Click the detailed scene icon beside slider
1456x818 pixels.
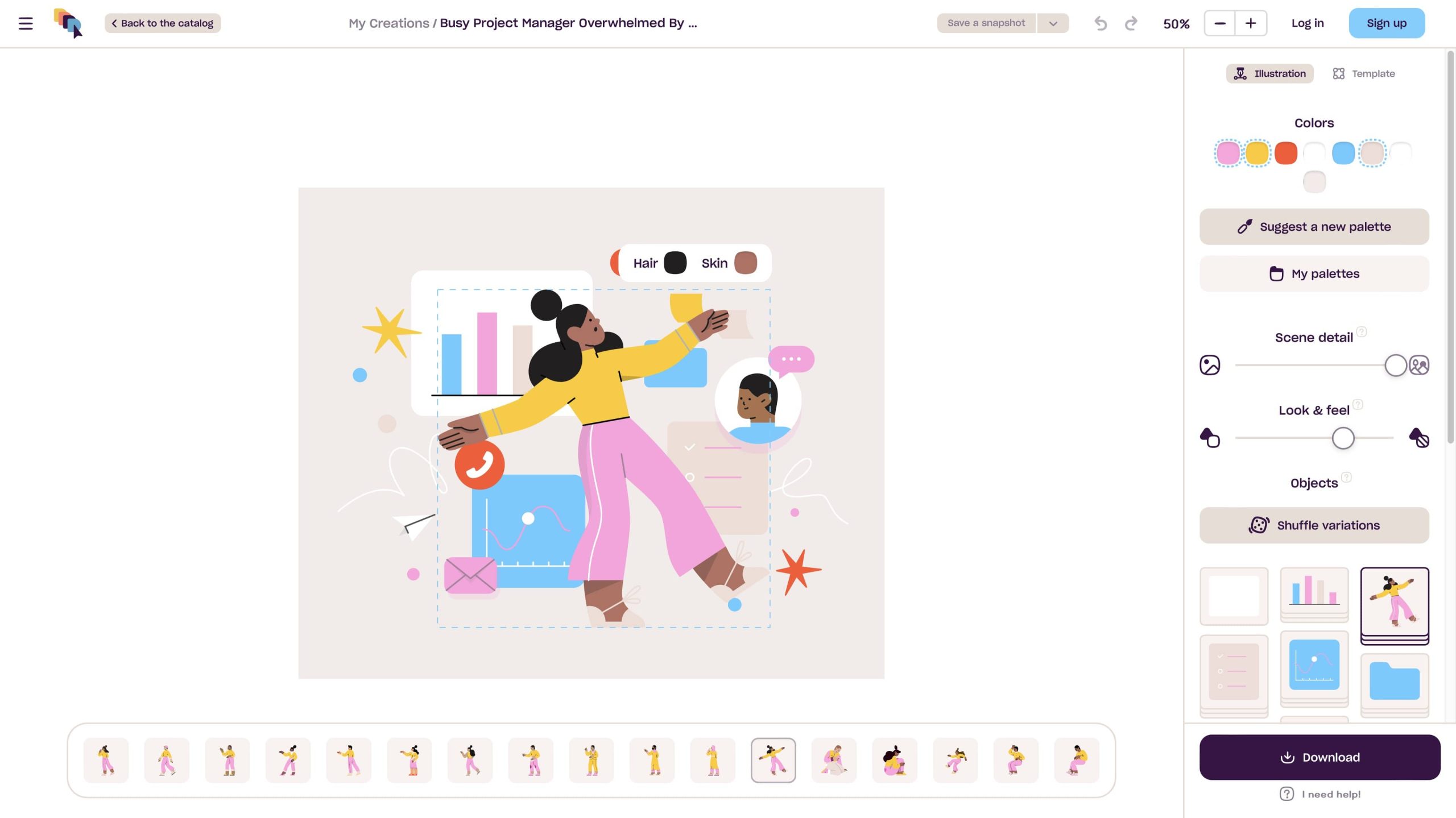click(1419, 365)
